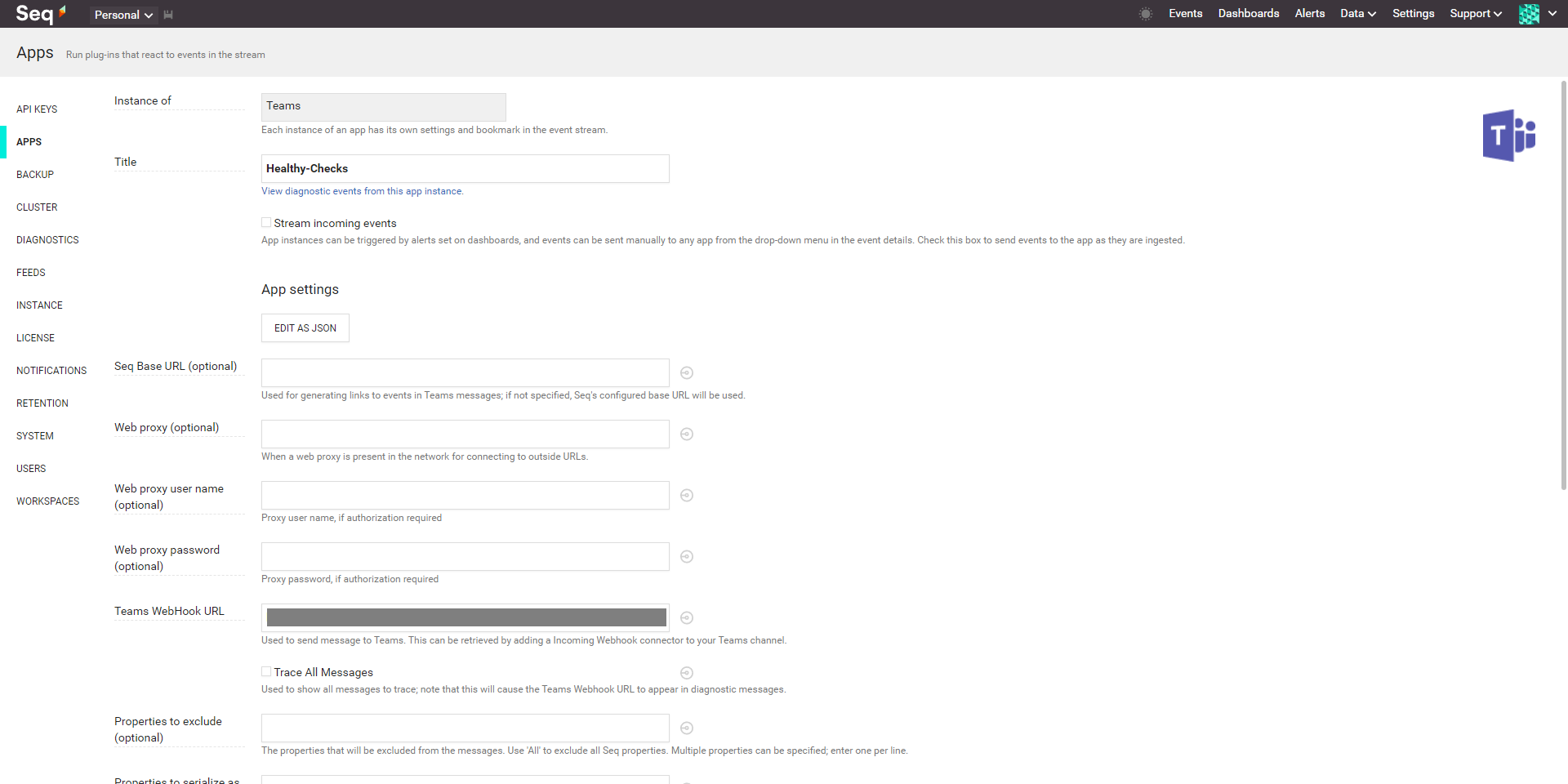
Task: Click circle icon beside Properties to exclude field
Action: tap(687, 728)
